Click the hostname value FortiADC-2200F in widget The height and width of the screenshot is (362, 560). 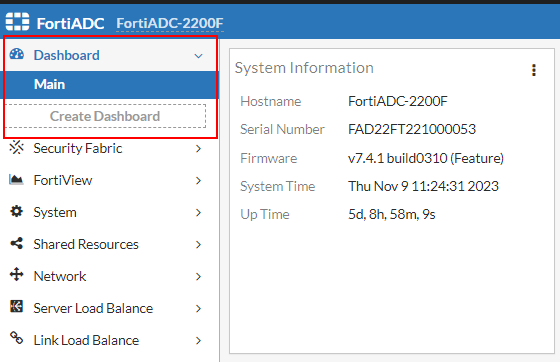pyautogui.click(x=398, y=101)
